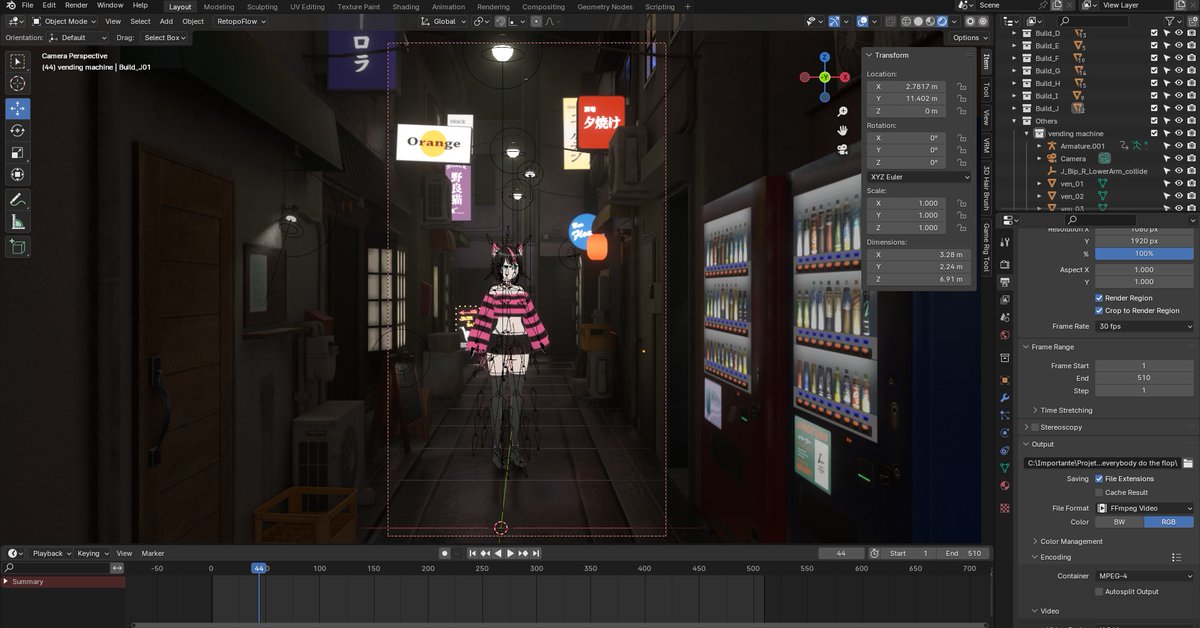The height and width of the screenshot is (628, 1200).
Task: Open the Render menu in the top bar
Action: pos(76,5)
